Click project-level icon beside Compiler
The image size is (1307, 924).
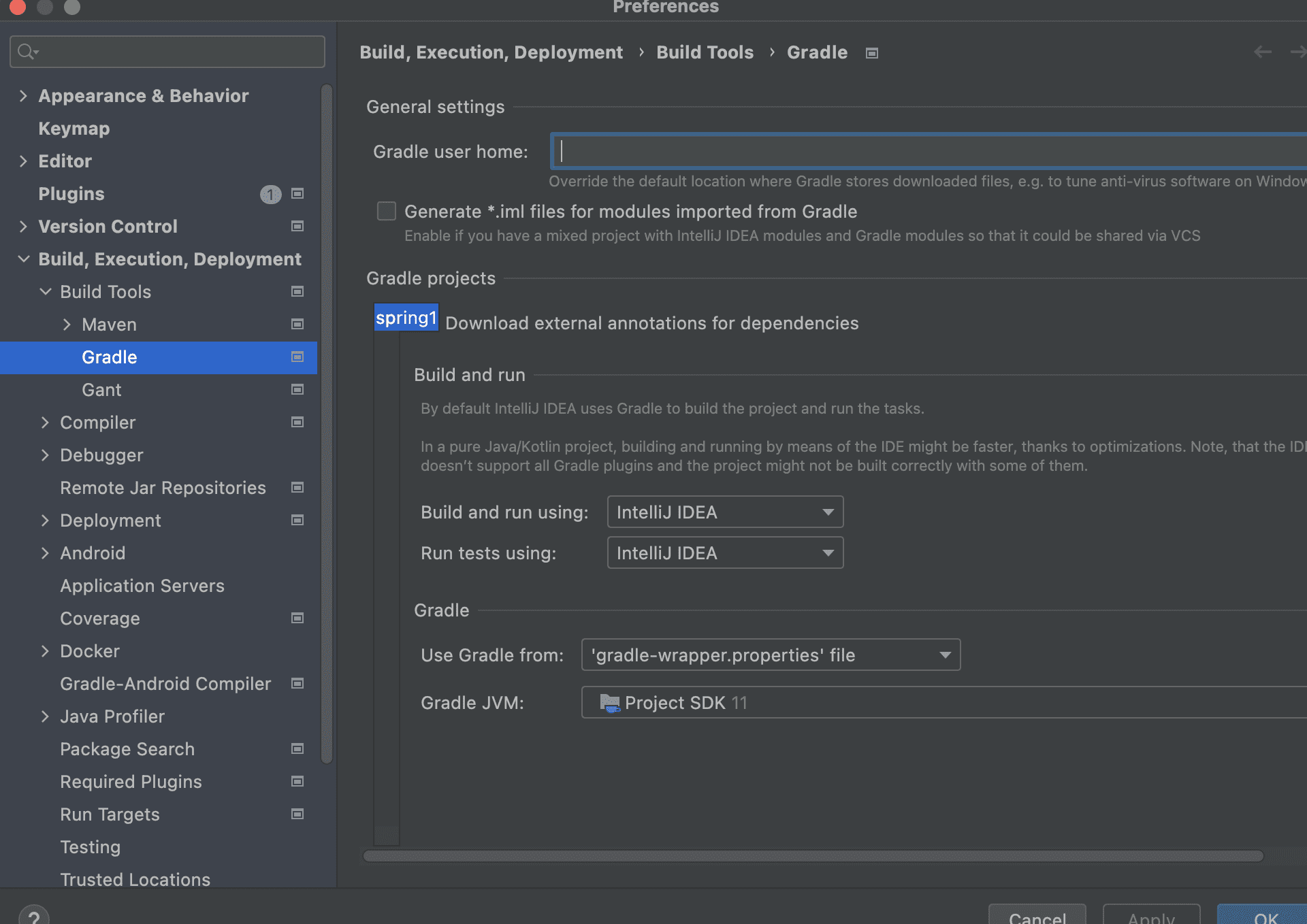pos(297,423)
